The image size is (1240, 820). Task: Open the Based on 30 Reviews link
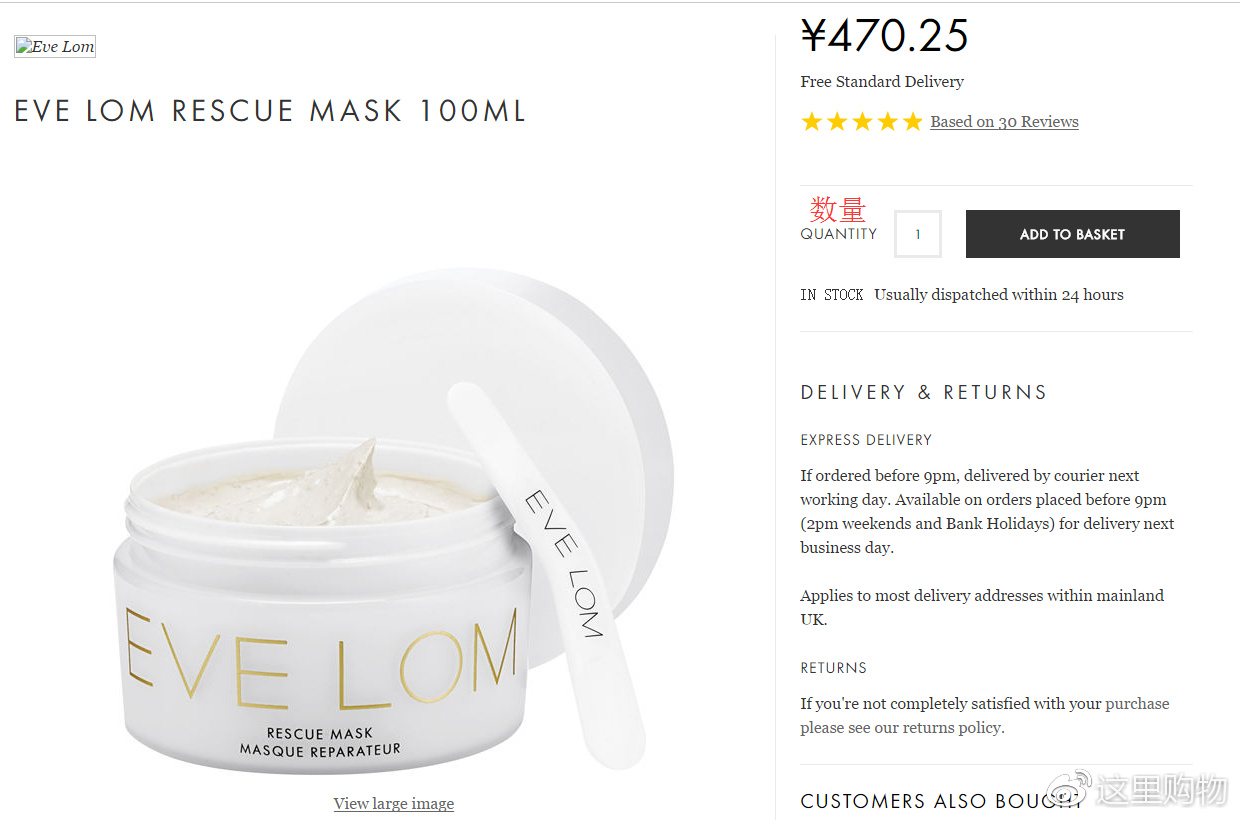pyautogui.click(x=1004, y=122)
